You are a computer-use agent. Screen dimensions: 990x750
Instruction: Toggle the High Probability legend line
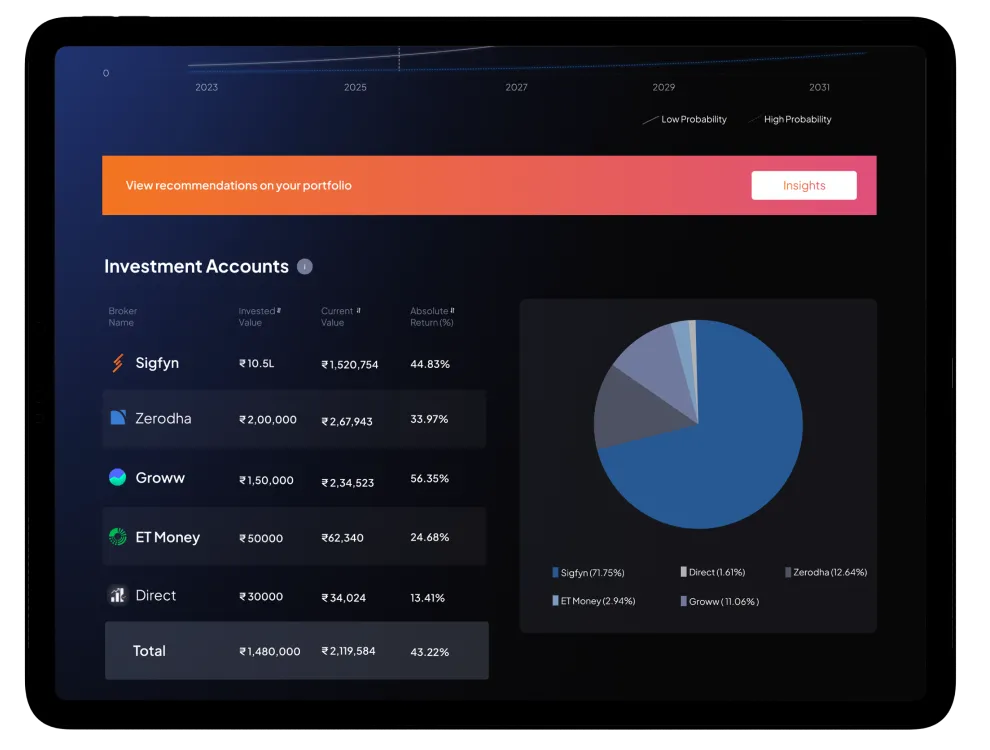coord(754,120)
